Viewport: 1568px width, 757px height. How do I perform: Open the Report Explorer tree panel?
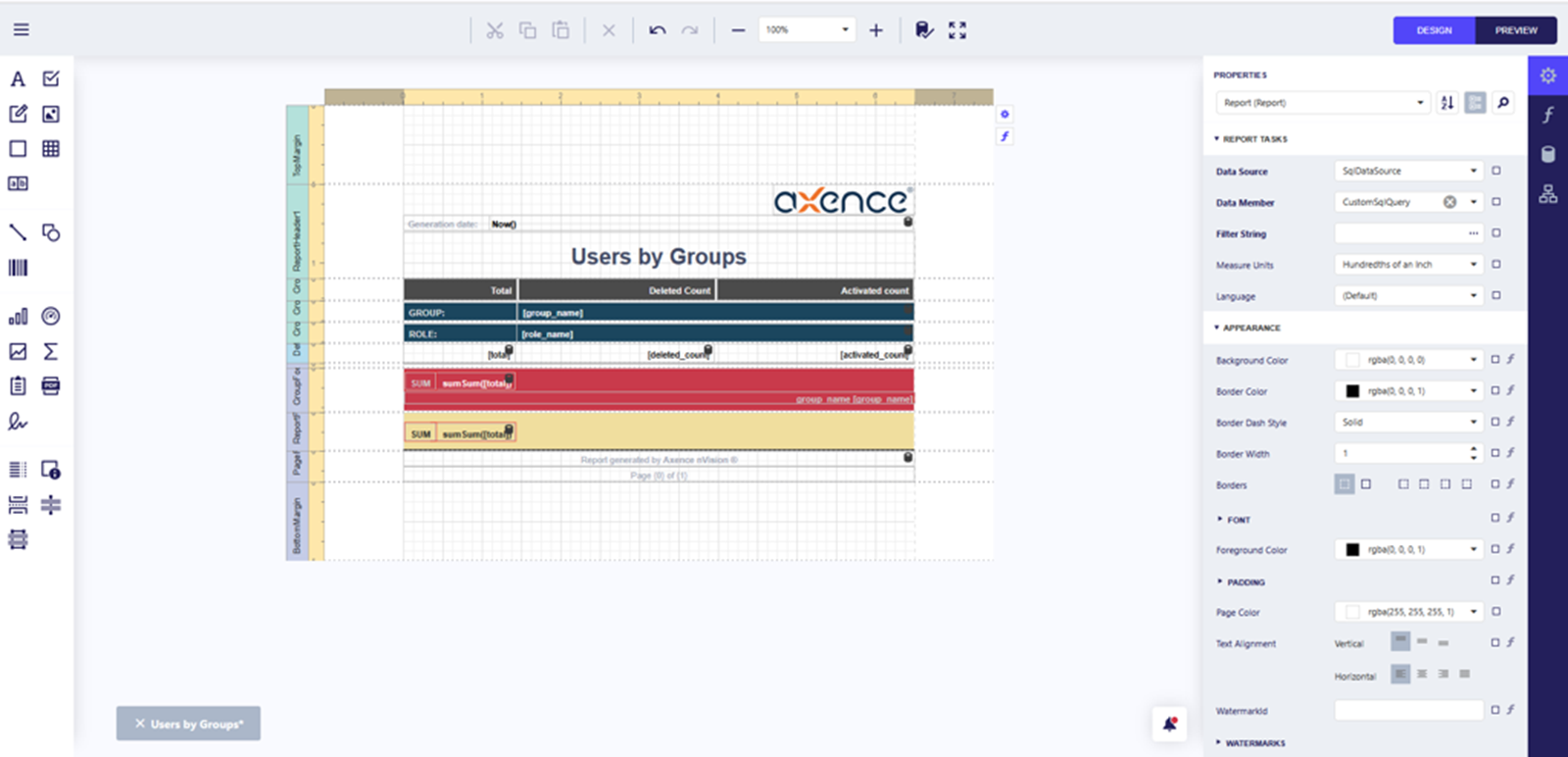pyautogui.click(x=1547, y=194)
